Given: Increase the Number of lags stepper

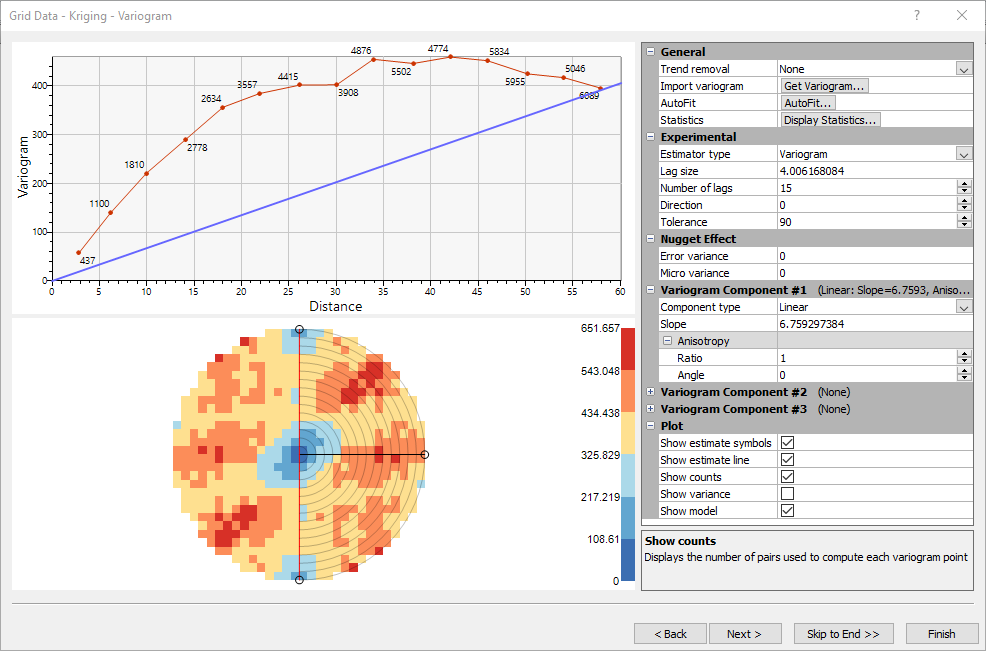Looking at the screenshot, I should click(964, 184).
